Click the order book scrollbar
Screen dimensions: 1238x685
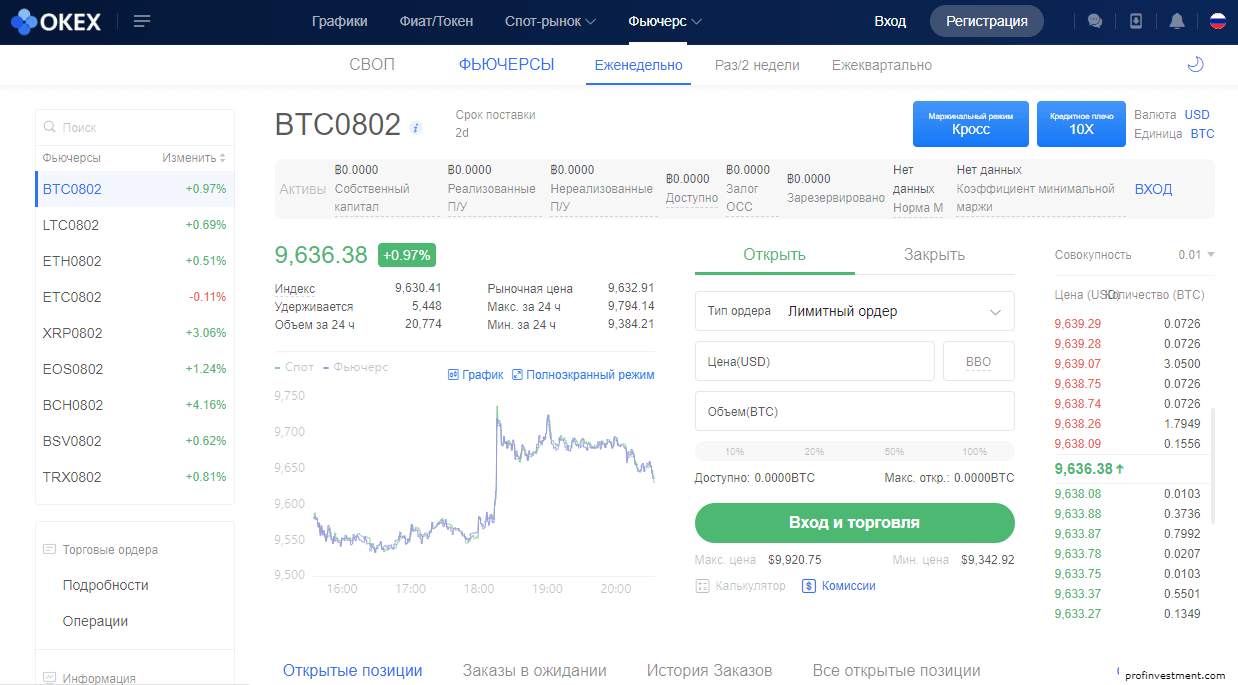coord(1213,465)
